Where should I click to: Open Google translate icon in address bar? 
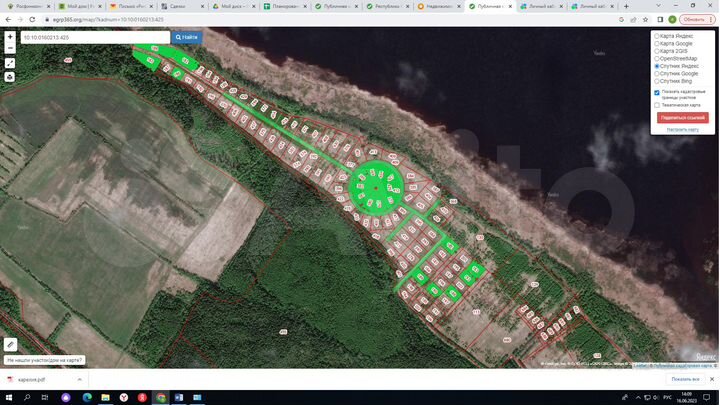click(x=621, y=20)
